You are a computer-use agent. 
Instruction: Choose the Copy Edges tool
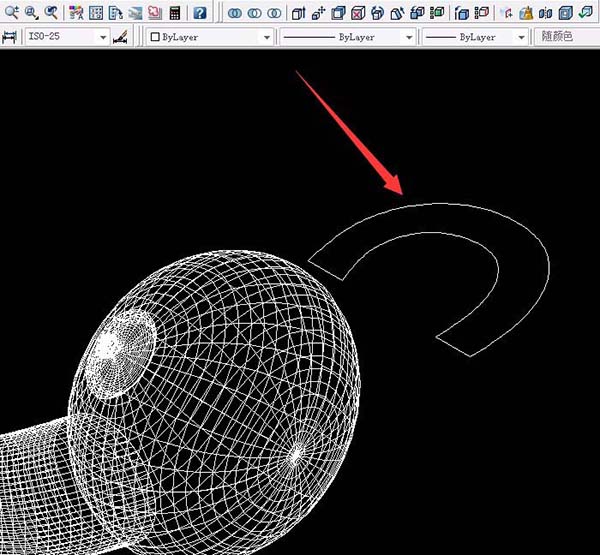point(462,13)
